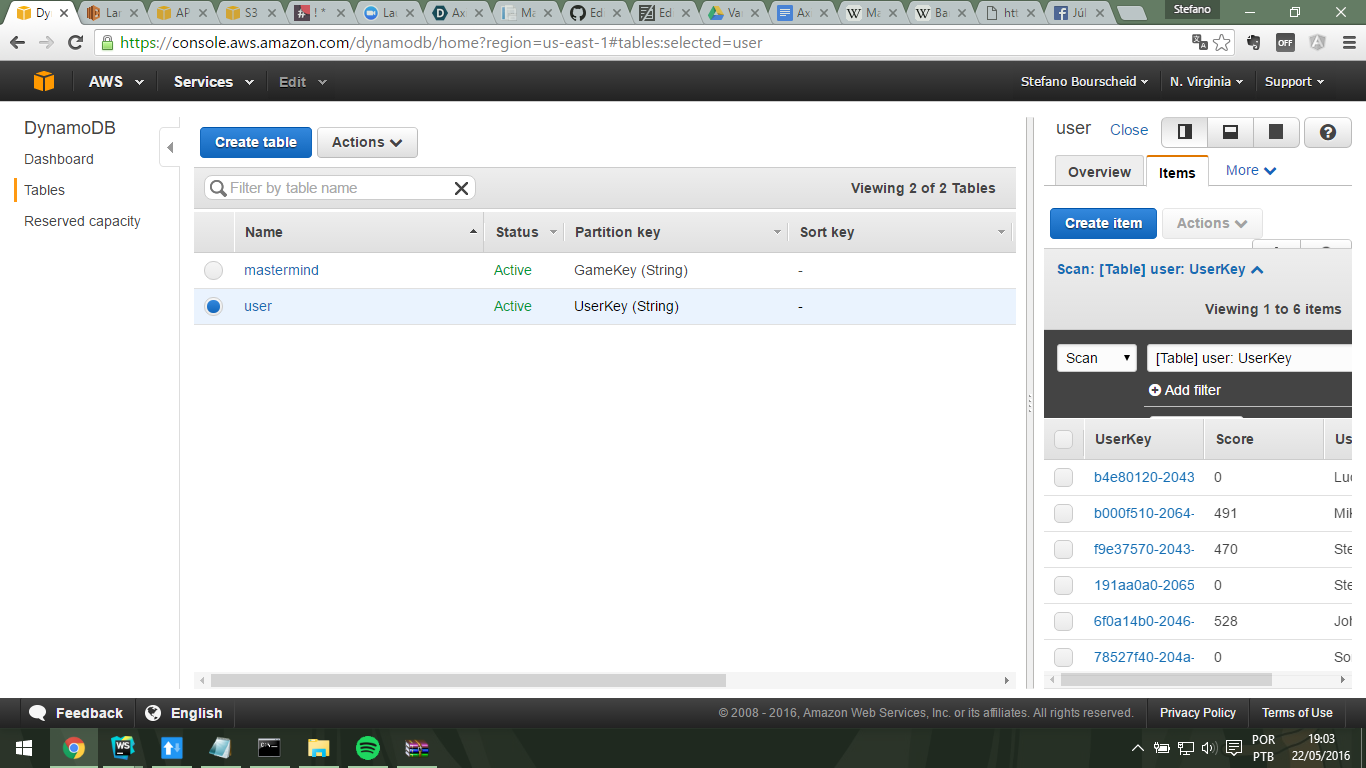Go back using browser back arrow
The image size is (1366, 768).
pos(17,42)
